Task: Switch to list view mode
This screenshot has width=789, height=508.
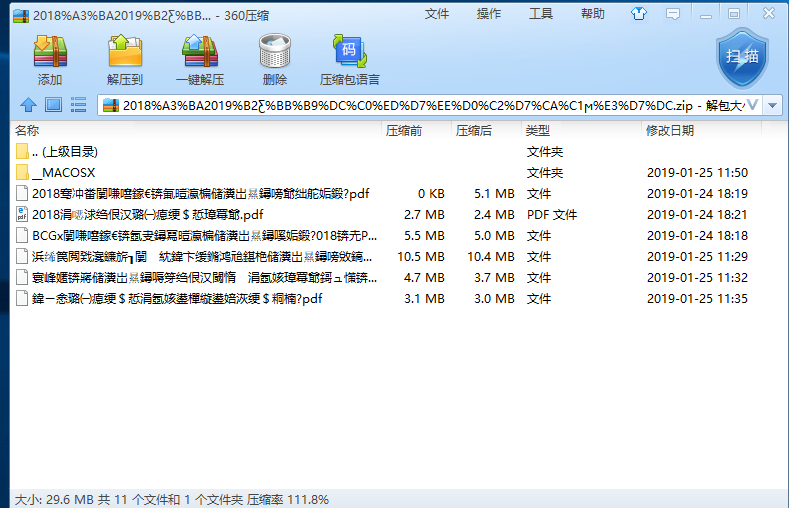Action: point(78,105)
